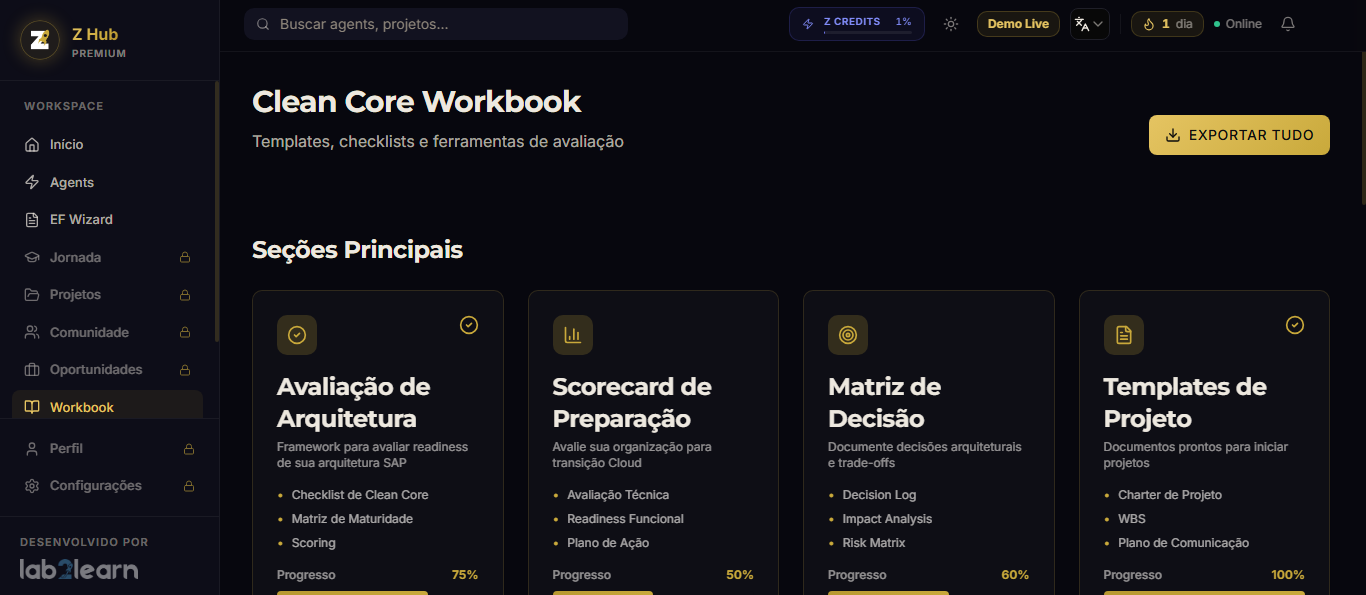The image size is (1366, 595).
Task: Click Avaliação Técnica item
Action: (x=618, y=495)
